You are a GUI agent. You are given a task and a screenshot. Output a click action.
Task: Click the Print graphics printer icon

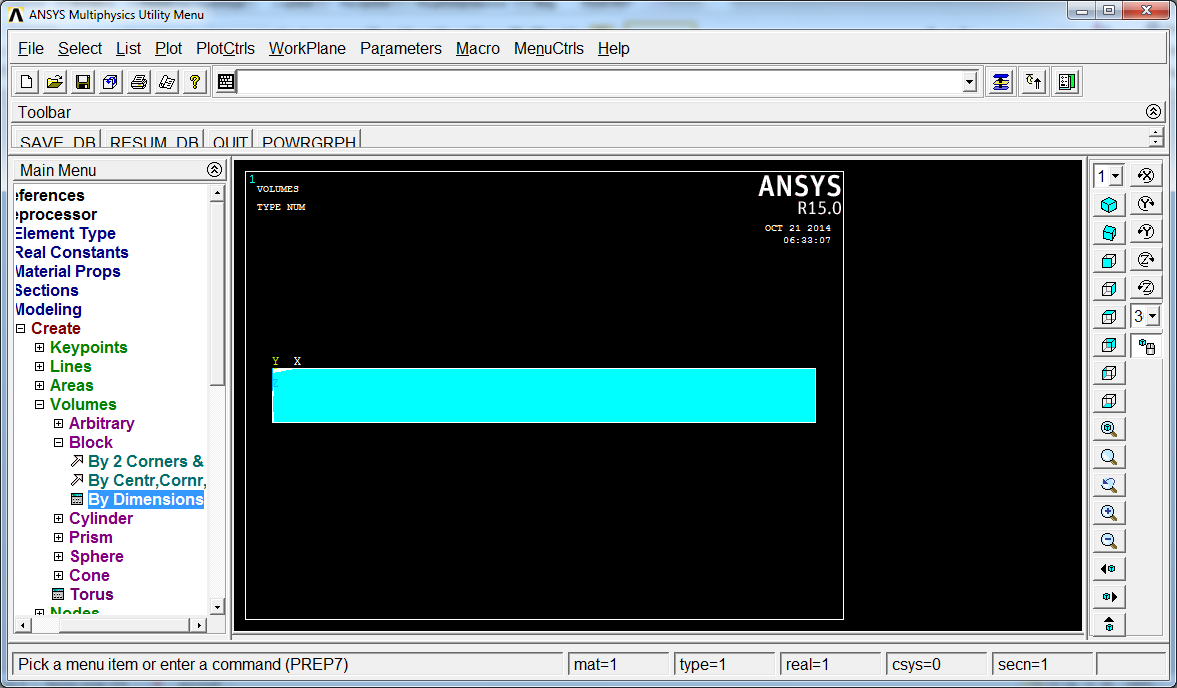139,82
